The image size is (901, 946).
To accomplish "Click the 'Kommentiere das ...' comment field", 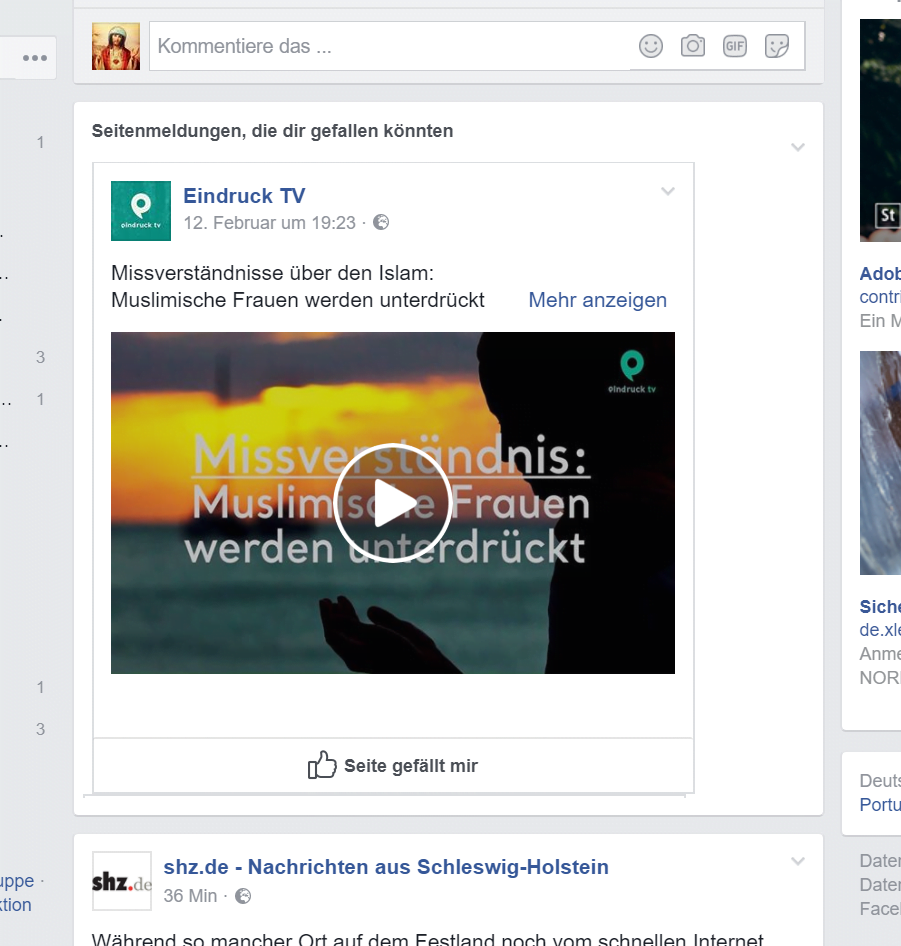I will tap(390, 46).
